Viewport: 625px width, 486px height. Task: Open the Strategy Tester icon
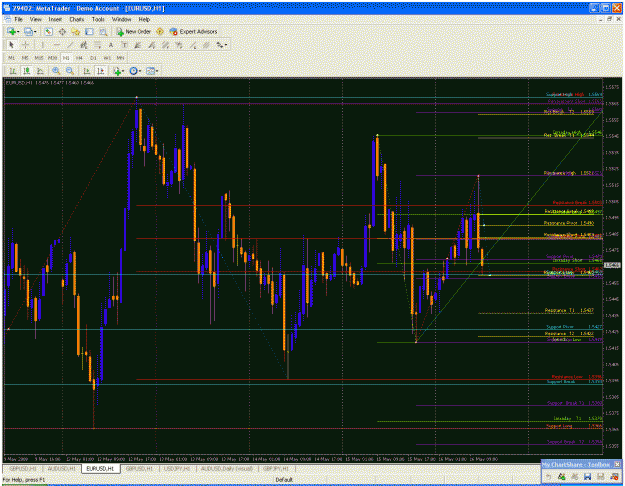[103, 31]
